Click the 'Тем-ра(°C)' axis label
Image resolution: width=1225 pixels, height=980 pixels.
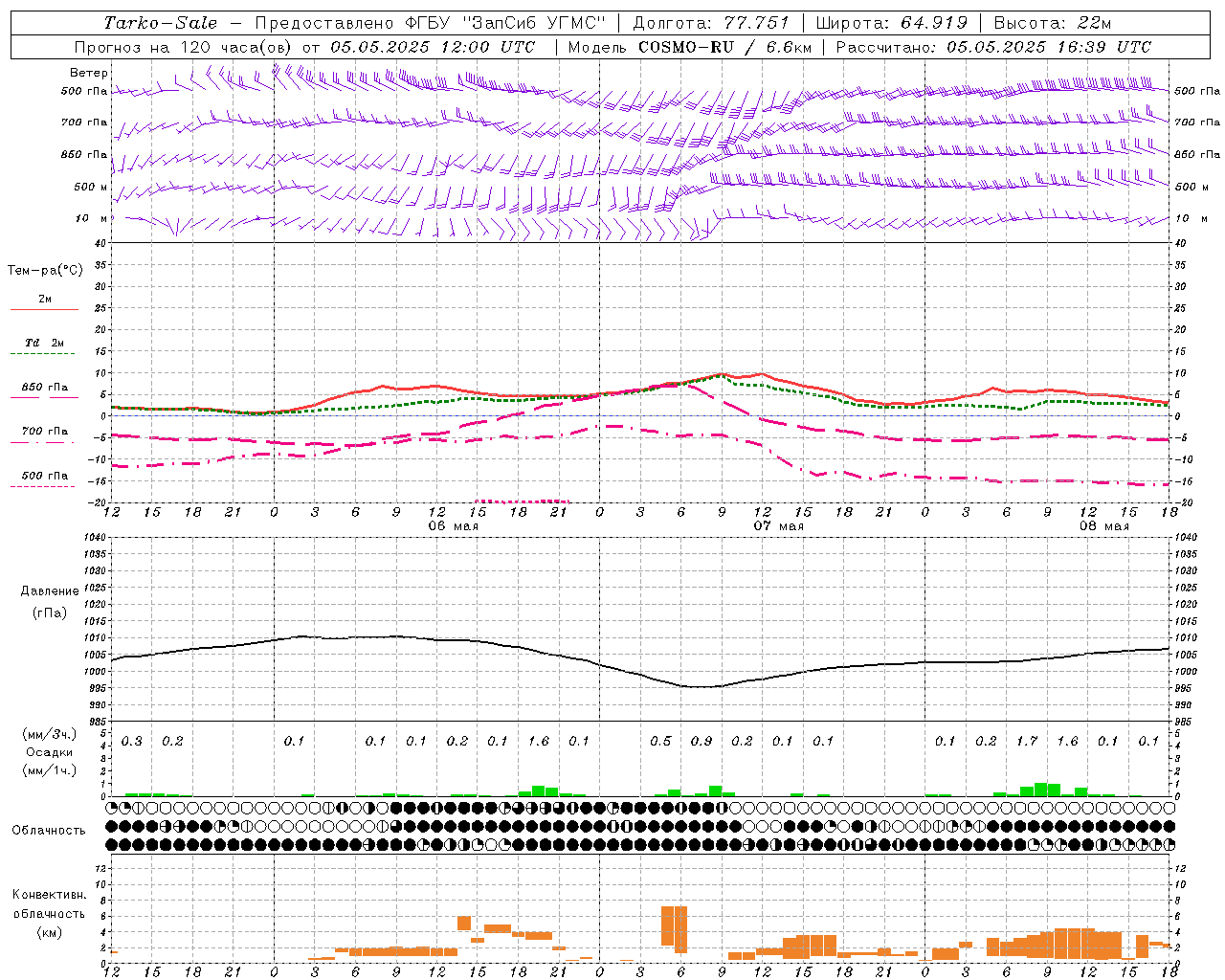tap(45, 271)
